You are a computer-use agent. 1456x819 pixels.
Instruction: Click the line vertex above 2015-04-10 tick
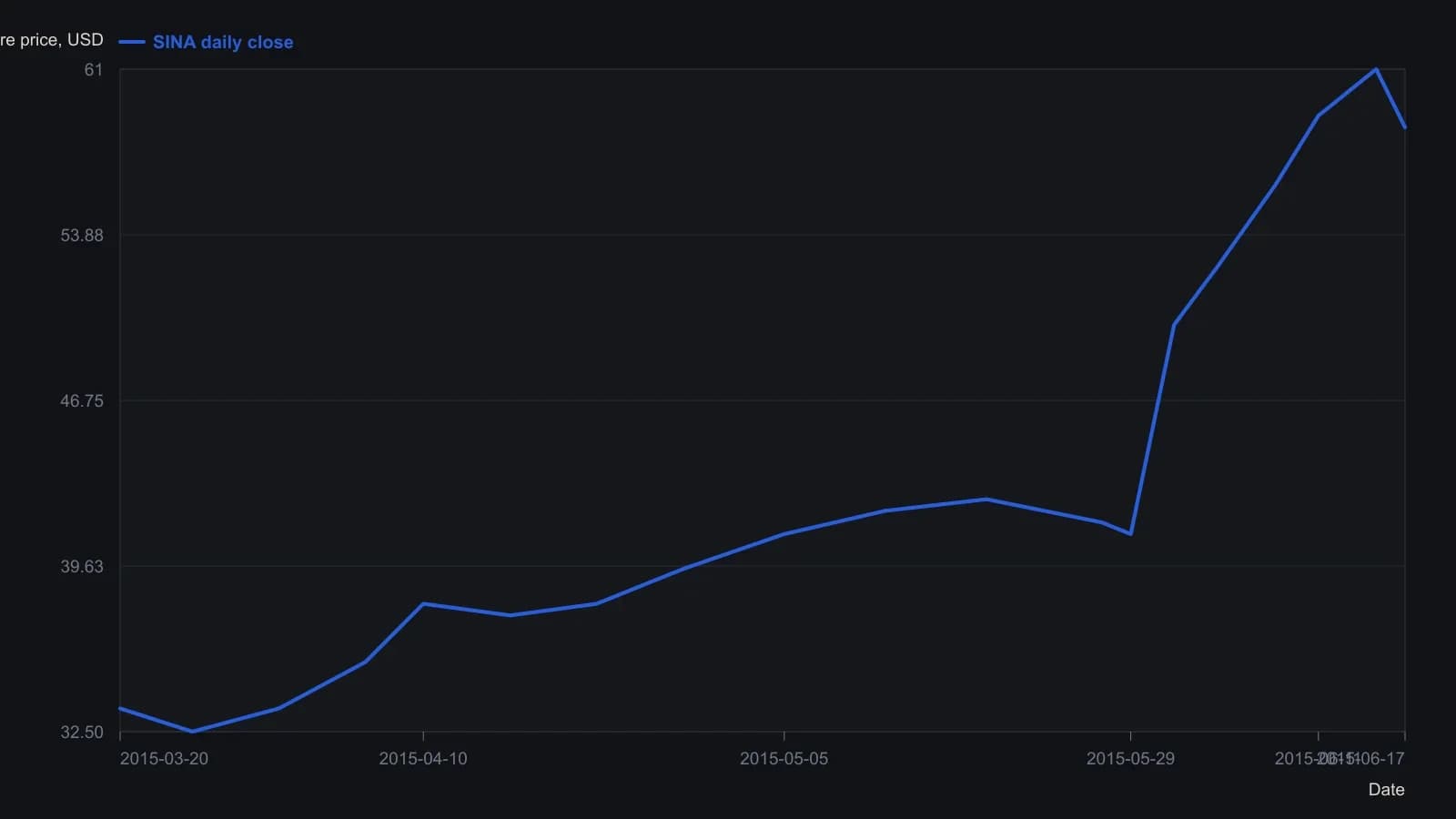423,604
